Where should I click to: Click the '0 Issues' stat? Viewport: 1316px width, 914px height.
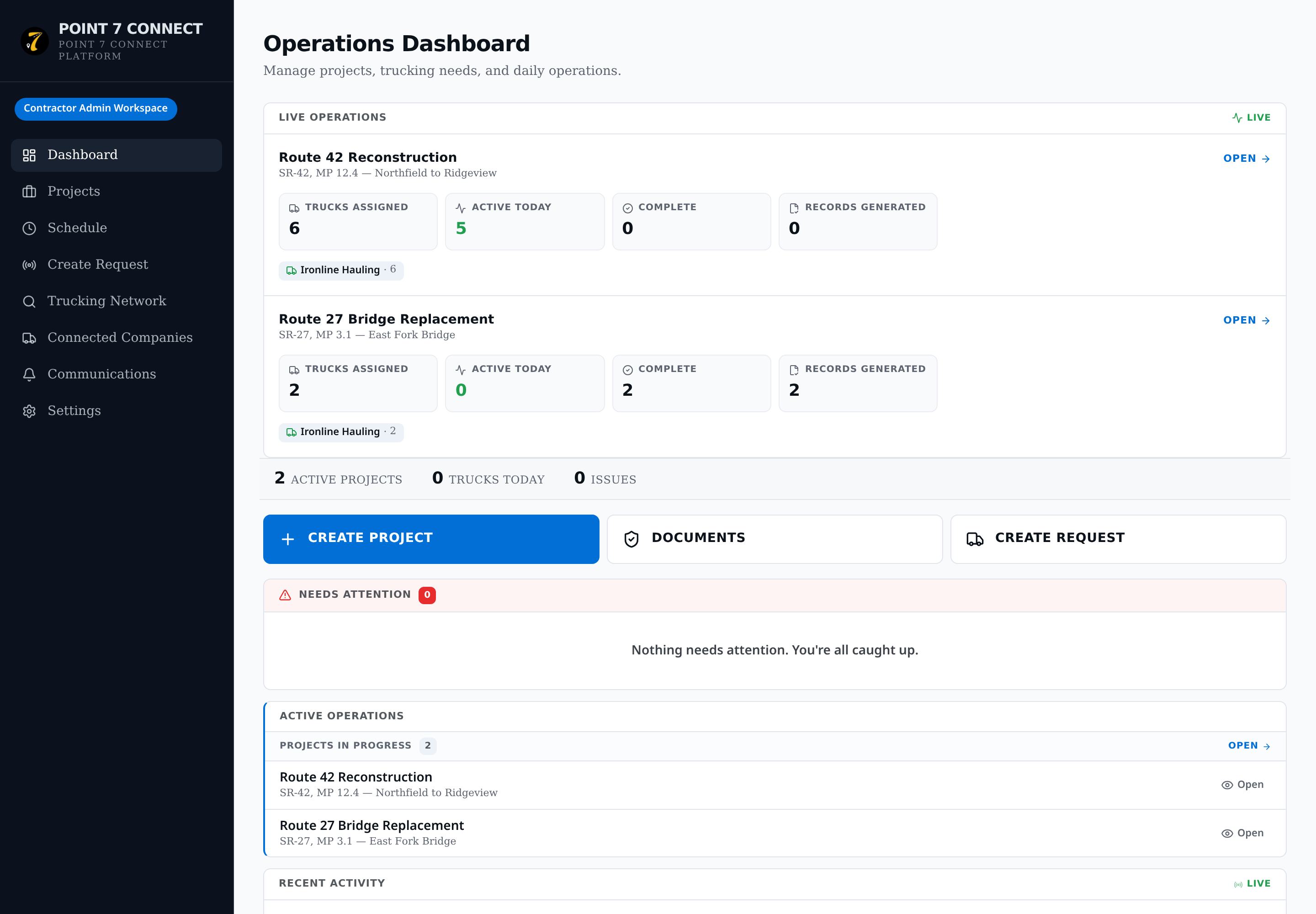[605, 479]
